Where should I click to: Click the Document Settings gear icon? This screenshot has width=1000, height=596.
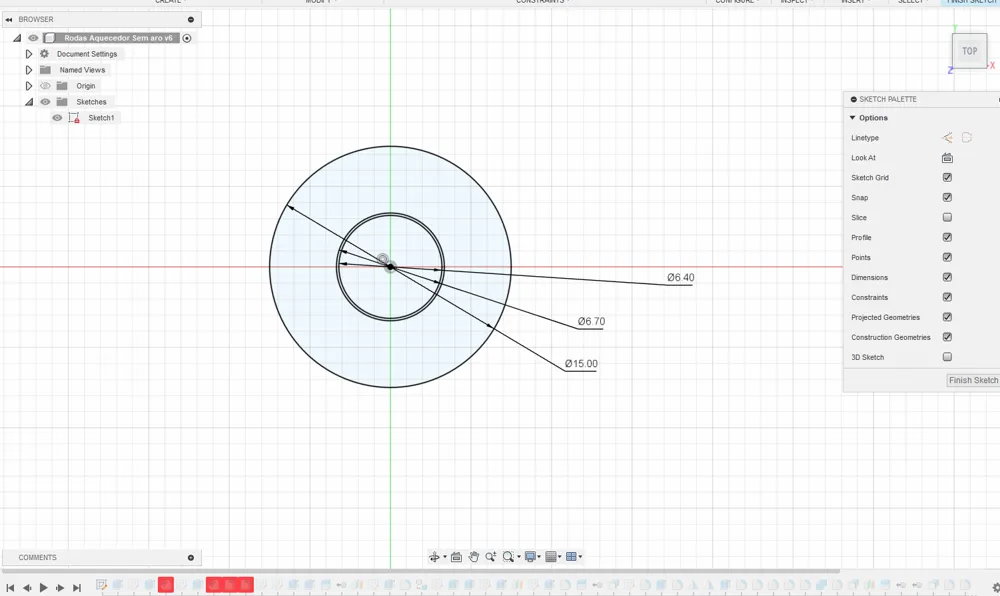pyautogui.click(x=44, y=54)
